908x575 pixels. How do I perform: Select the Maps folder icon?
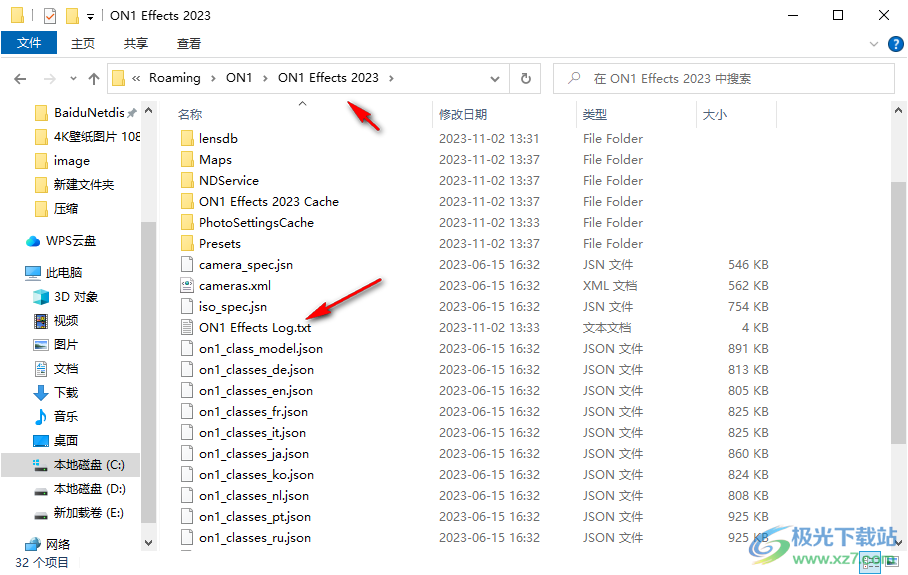click(x=187, y=159)
